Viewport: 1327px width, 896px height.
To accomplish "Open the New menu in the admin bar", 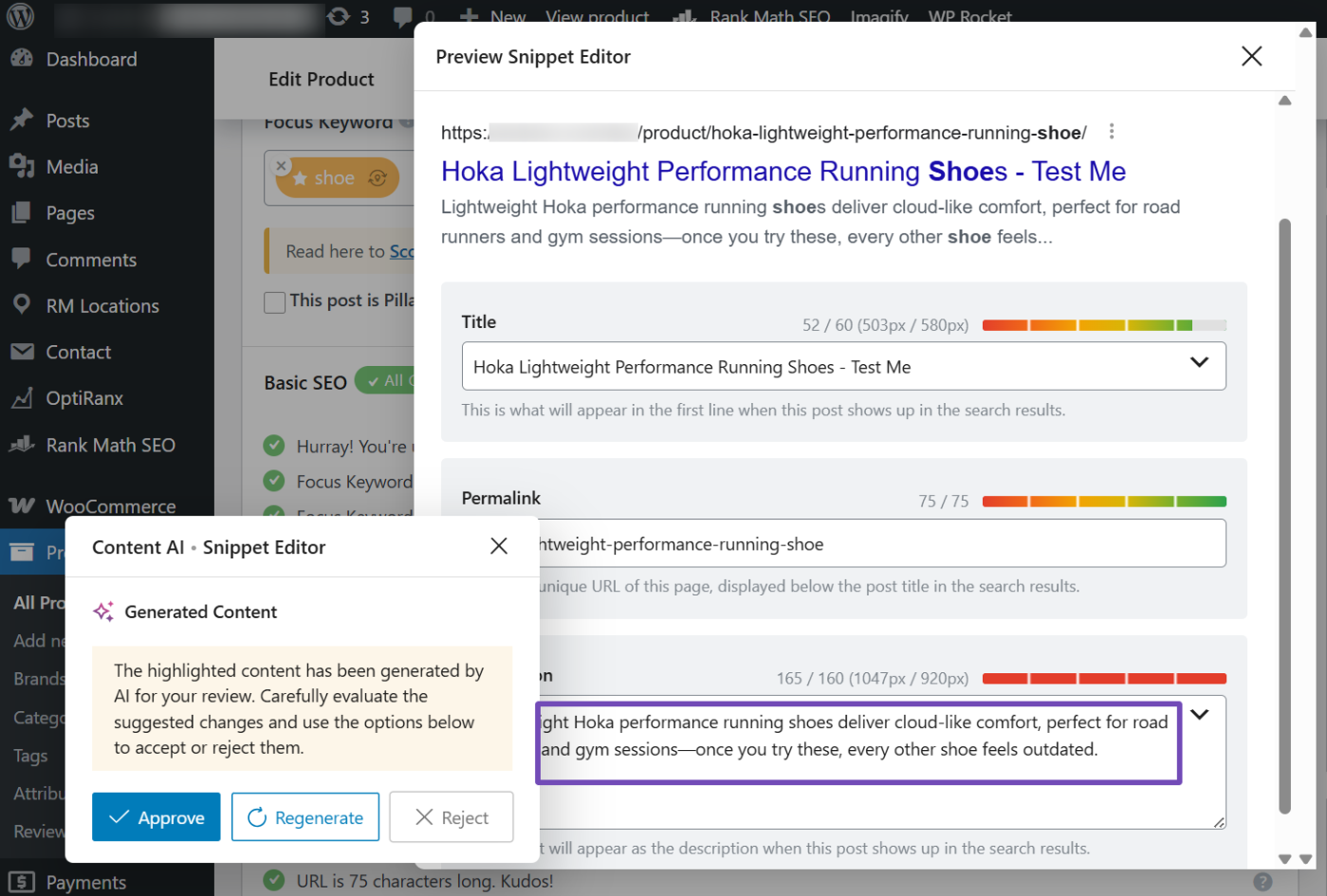I will (x=493, y=16).
